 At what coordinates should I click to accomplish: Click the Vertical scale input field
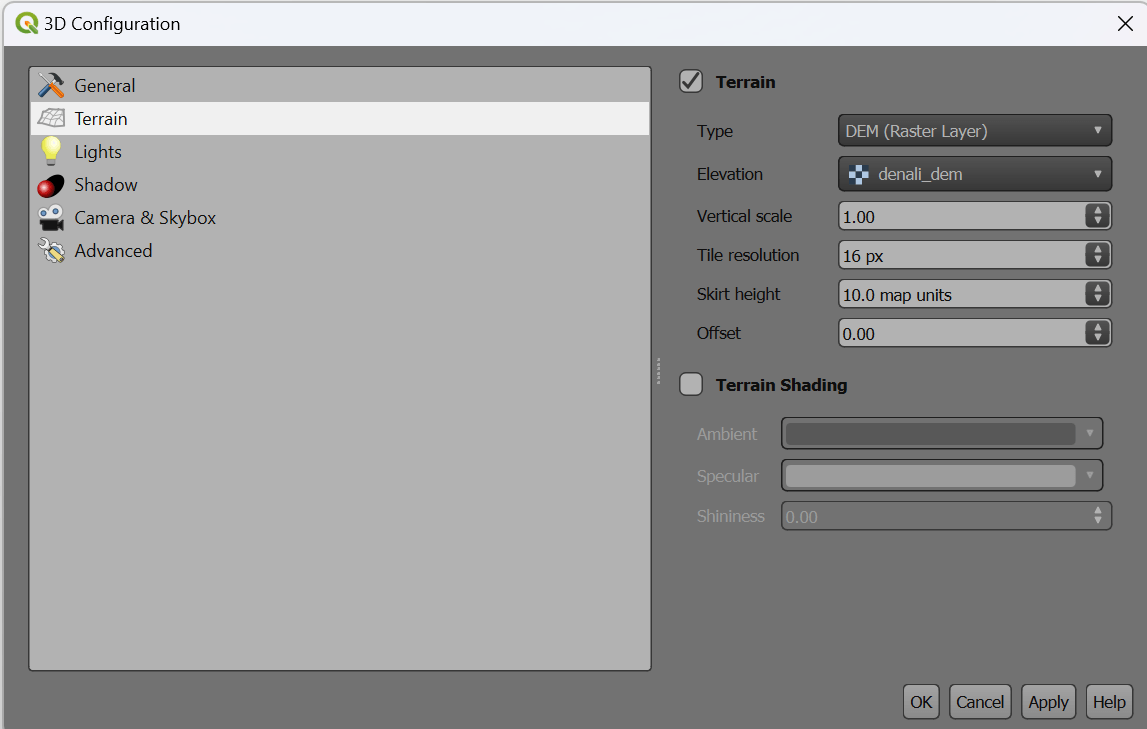[960, 216]
